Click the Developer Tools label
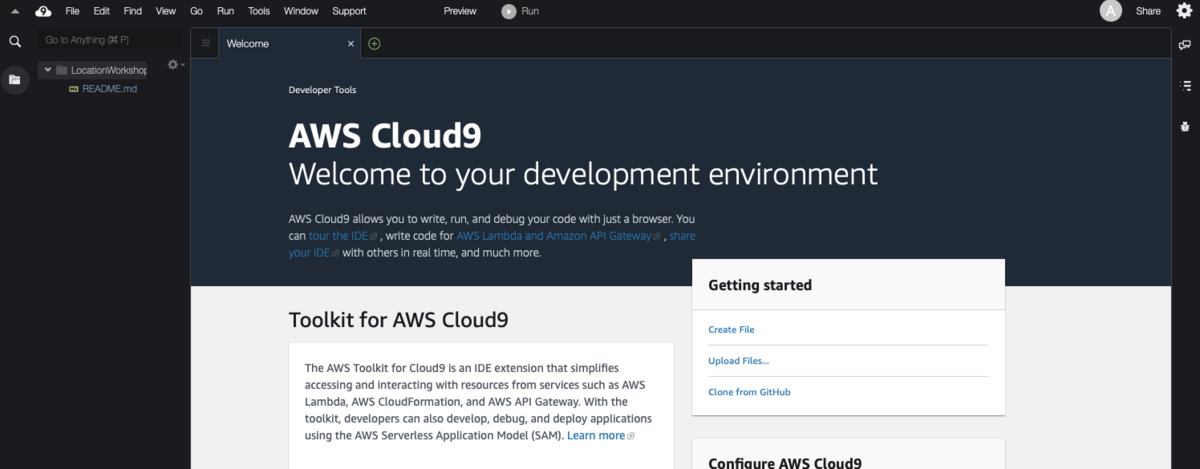1200x469 pixels. (x=322, y=90)
